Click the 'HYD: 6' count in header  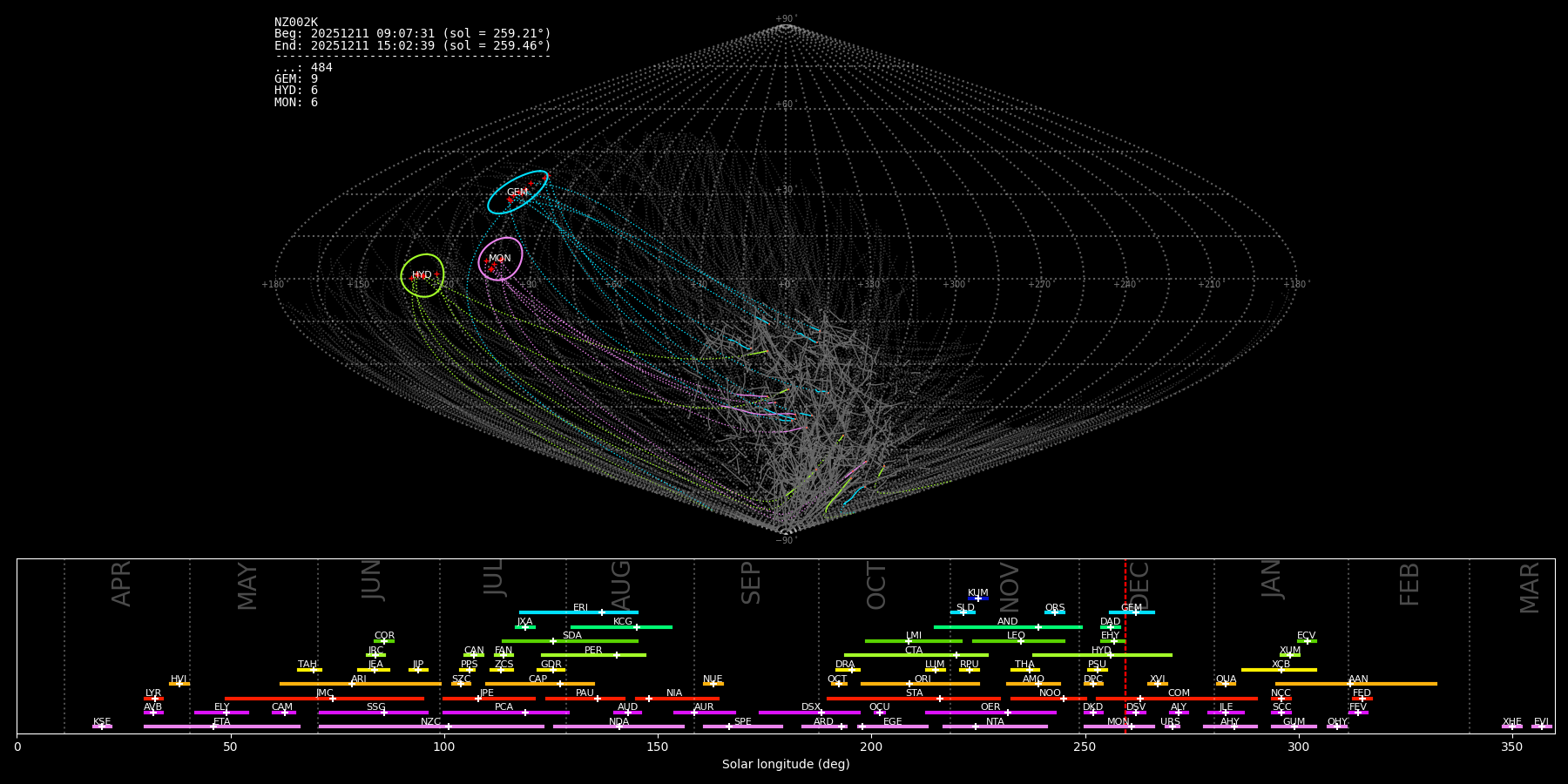[296, 91]
